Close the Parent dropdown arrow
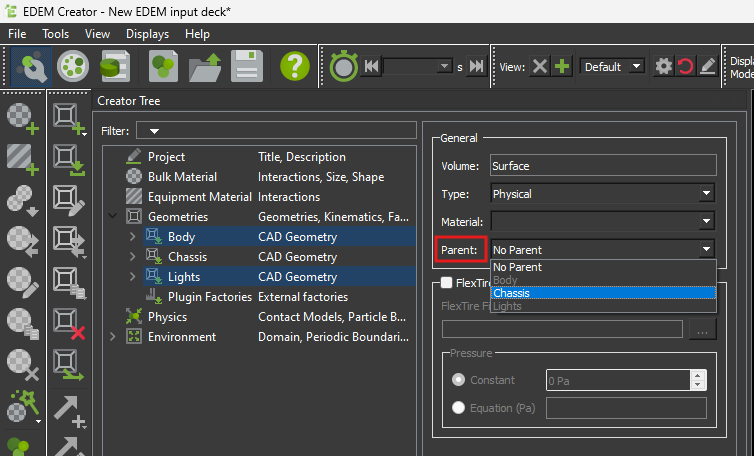The image size is (754, 456). (x=706, y=249)
